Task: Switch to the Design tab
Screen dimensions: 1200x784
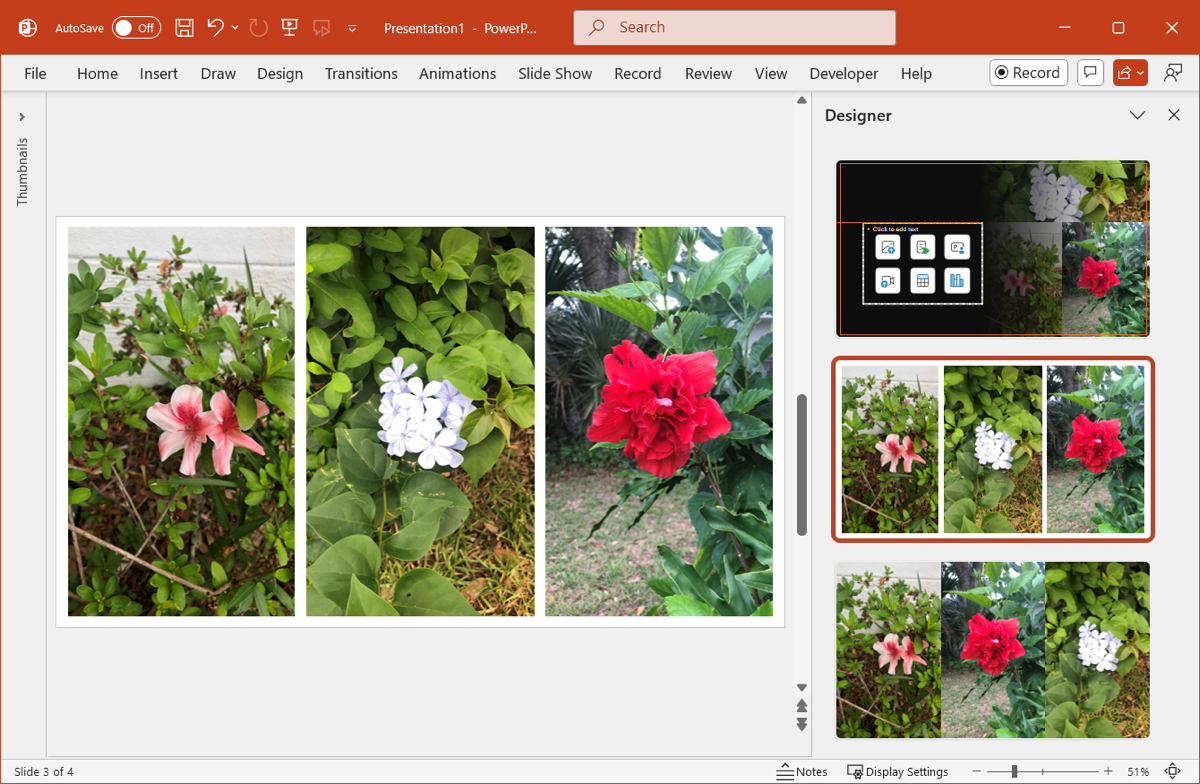Action: tap(279, 73)
